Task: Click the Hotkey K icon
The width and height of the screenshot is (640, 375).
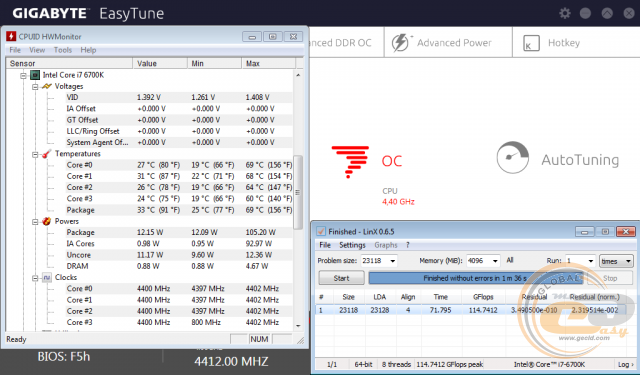Action: tap(531, 43)
